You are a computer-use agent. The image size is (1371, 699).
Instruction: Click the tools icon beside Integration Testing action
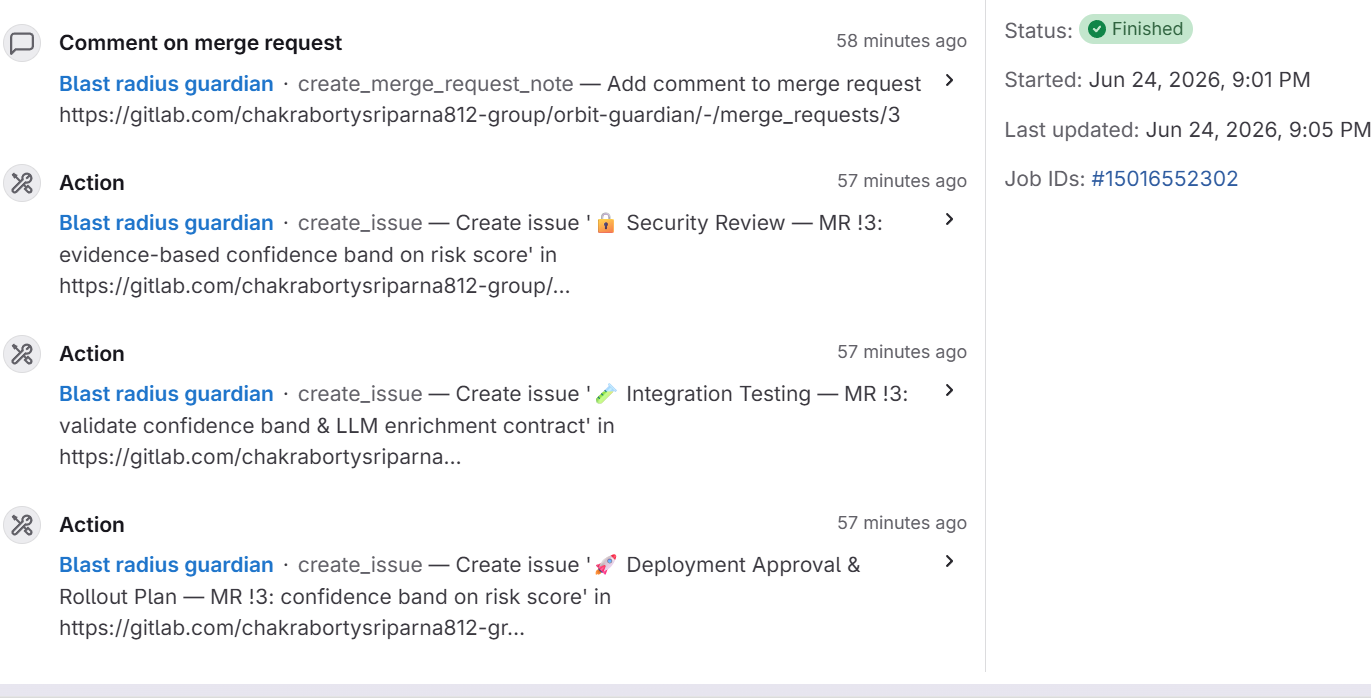point(22,355)
